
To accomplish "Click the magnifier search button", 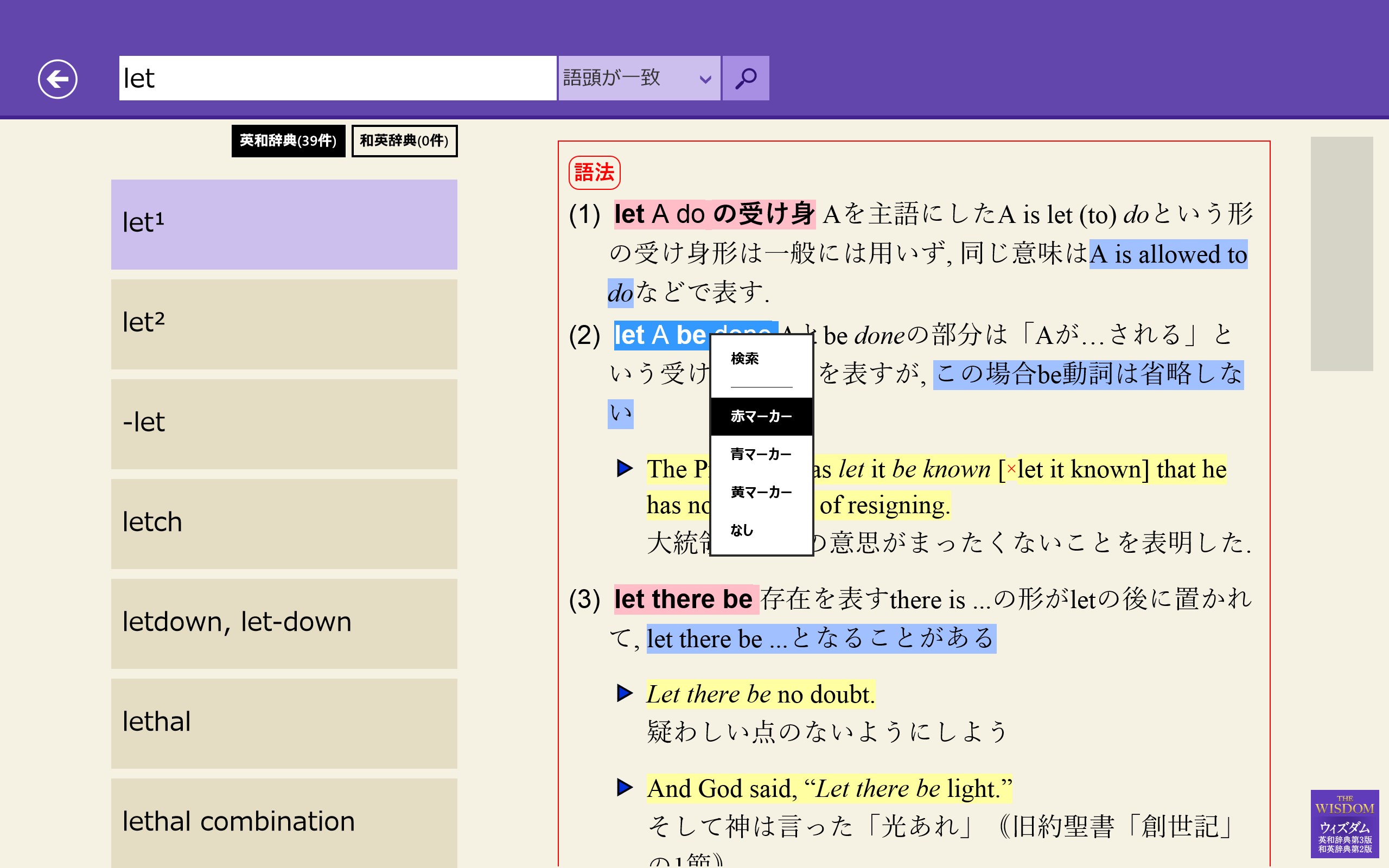I will click(x=745, y=78).
